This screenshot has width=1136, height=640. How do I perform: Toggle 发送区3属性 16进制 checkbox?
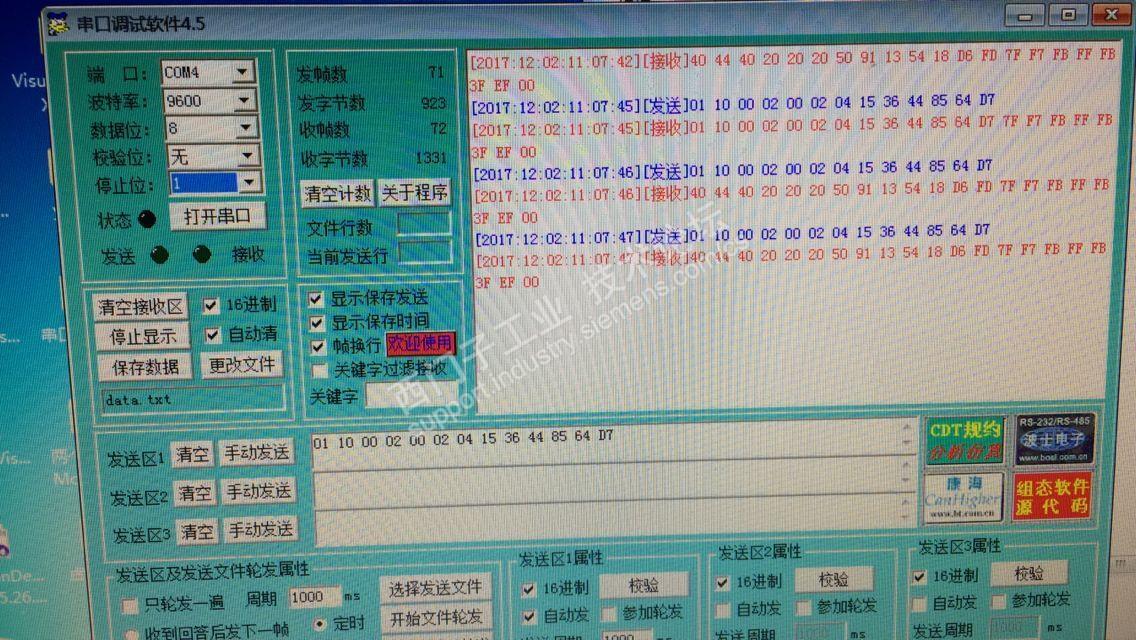coord(919,577)
